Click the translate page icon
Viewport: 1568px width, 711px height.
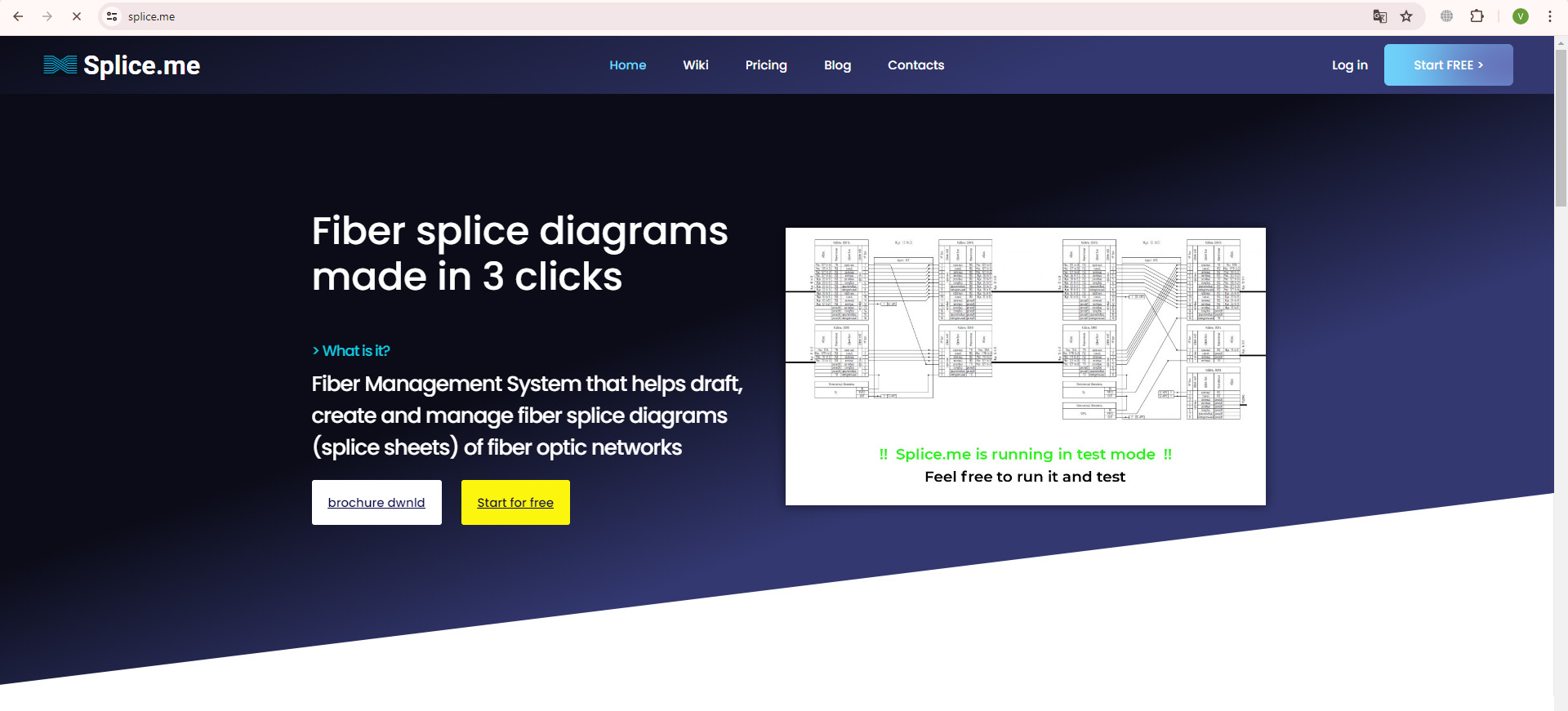click(x=1380, y=16)
